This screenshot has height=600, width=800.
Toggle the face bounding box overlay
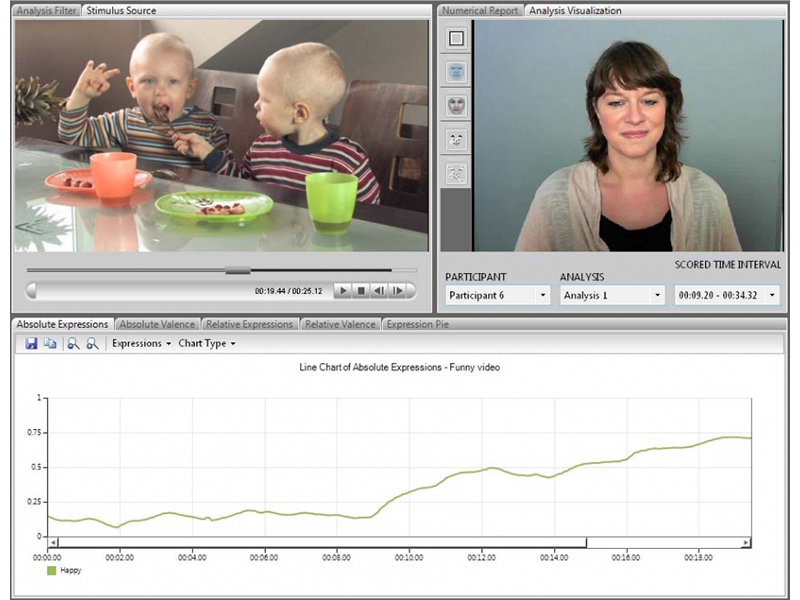[456, 39]
